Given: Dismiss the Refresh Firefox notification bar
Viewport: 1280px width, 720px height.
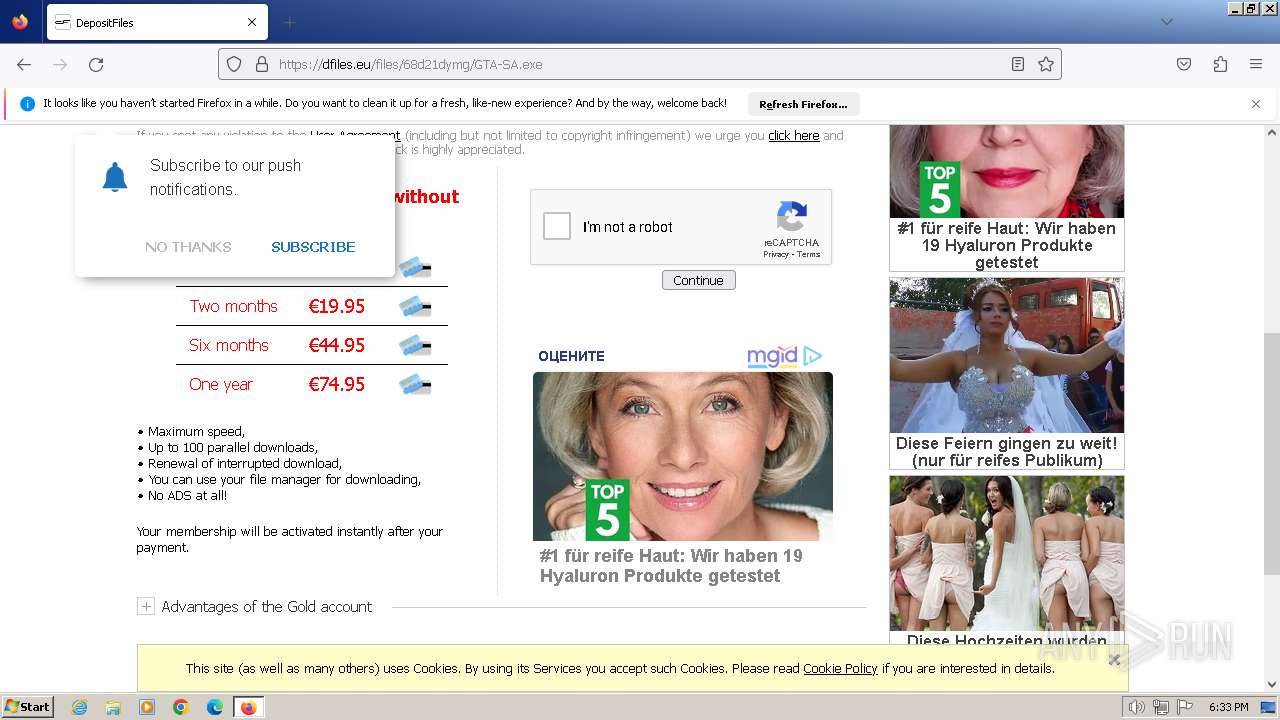Looking at the screenshot, I should coord(1256,104).
